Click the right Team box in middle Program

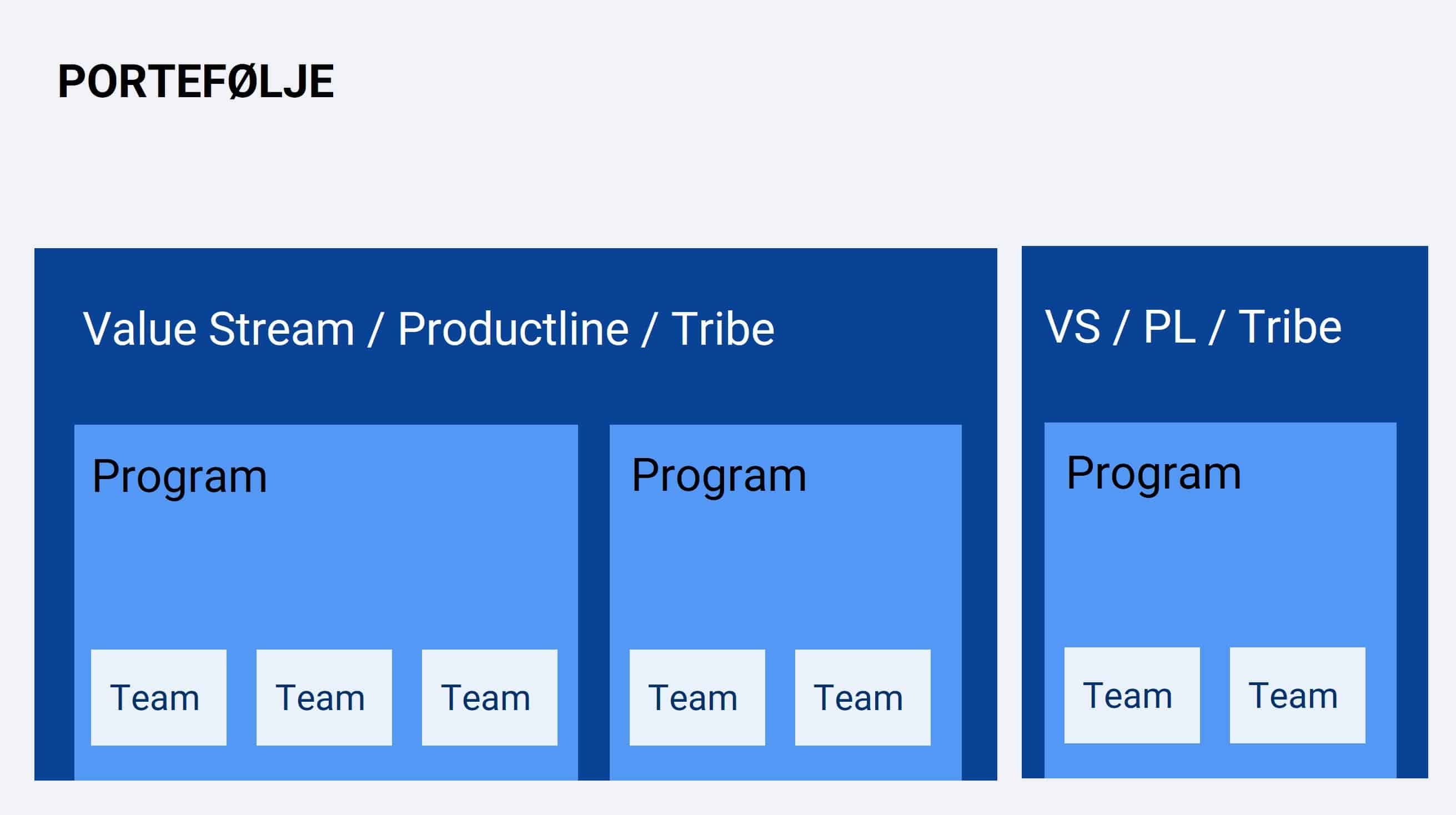863,697
